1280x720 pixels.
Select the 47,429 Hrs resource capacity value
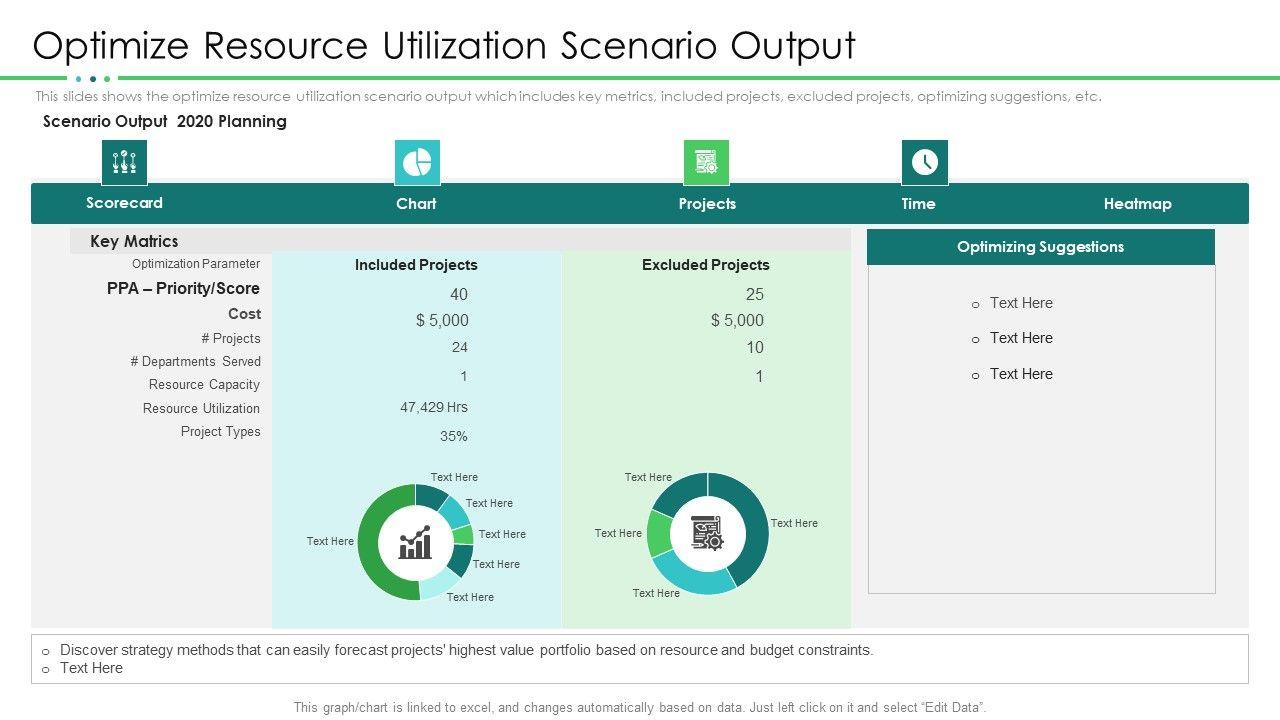434,407
